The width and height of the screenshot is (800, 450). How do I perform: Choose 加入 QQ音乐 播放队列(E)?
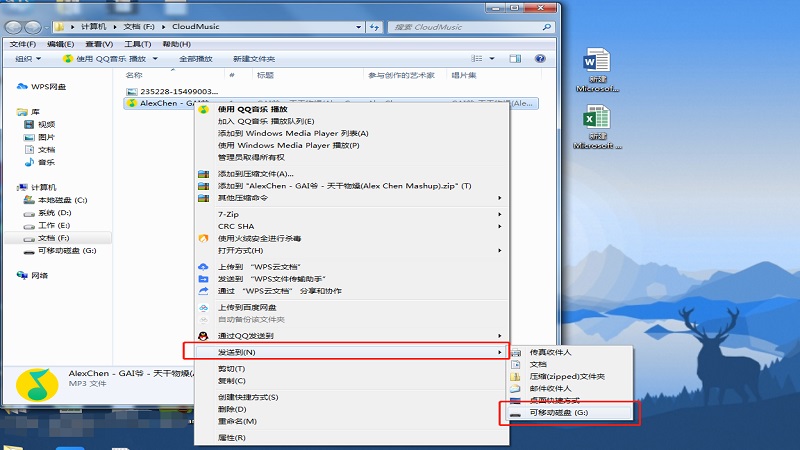tap(352, 121)
